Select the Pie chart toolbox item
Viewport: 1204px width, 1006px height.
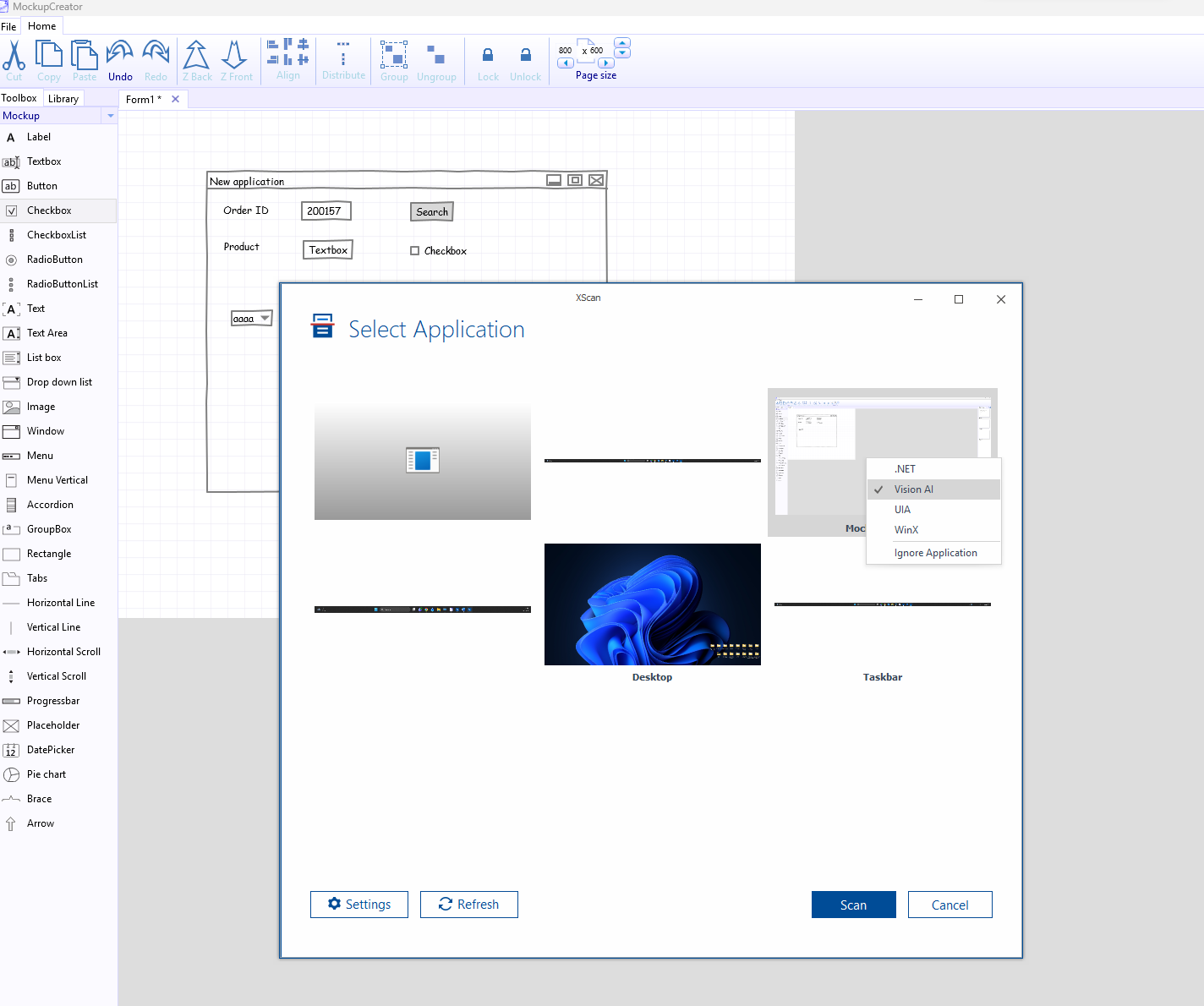click(46, 774)
